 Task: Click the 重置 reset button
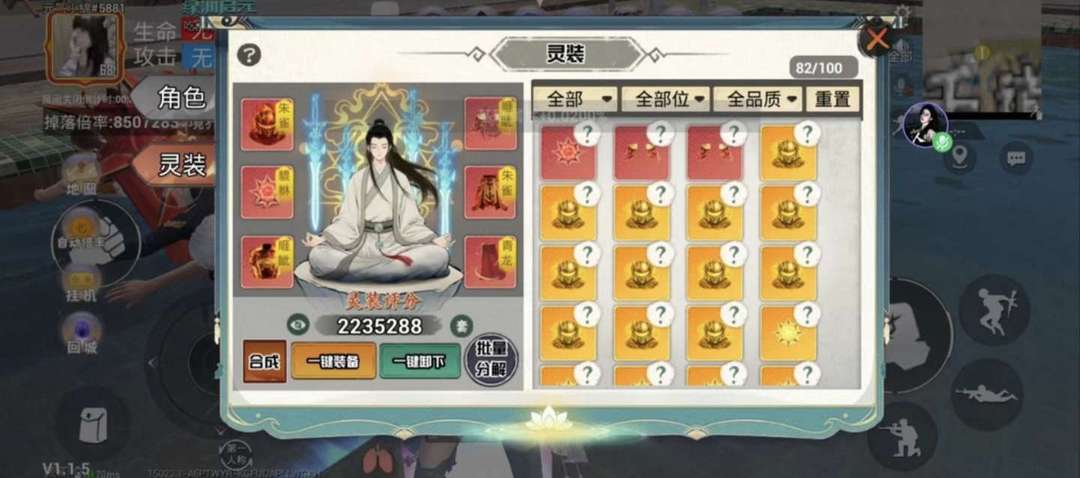(833, 99)
